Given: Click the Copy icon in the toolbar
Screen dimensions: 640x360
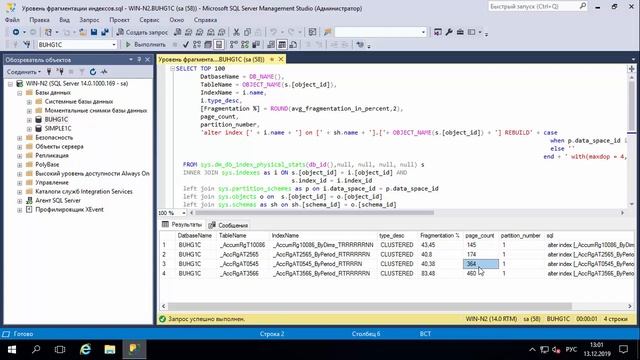Looking at the screenshot, I should (247, 32).
